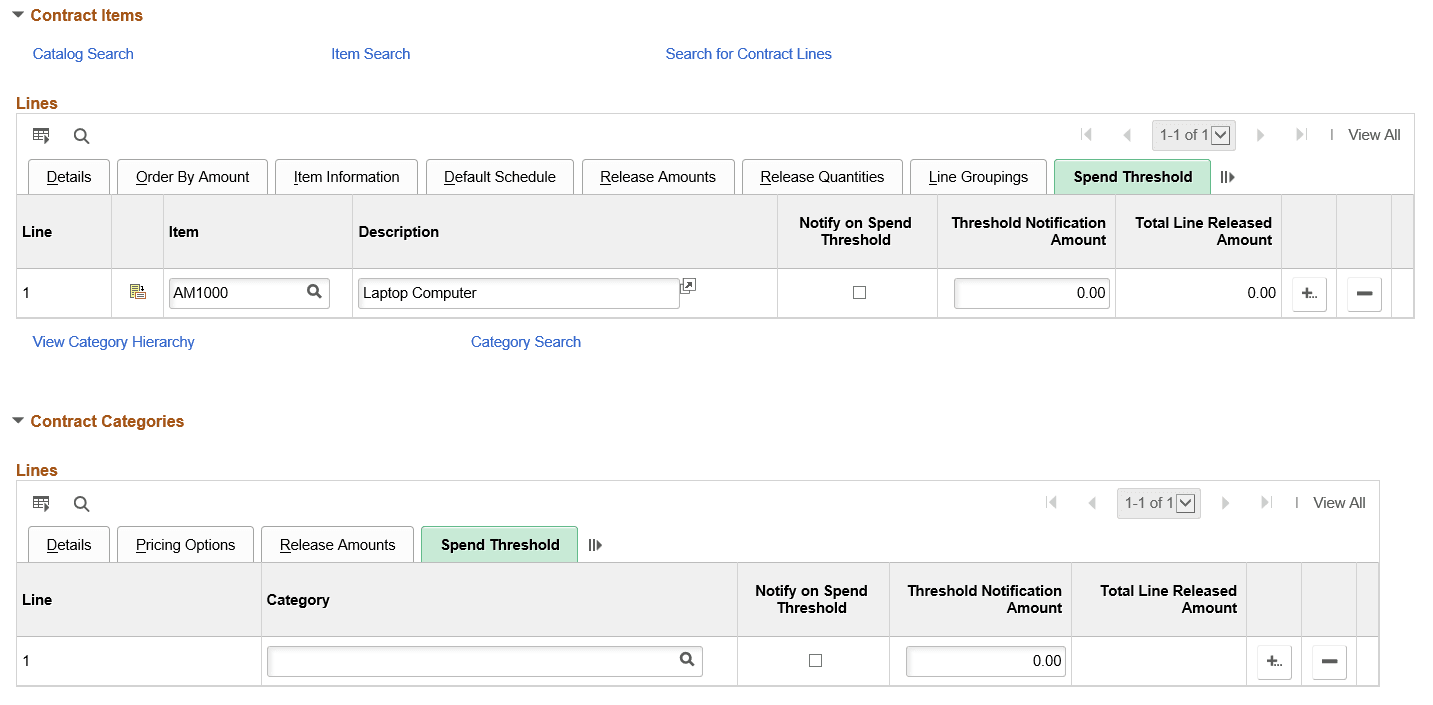This screenshot has width=1433, height=705.
Task: Click the Find icon in Contract Categories grid
Action: 80,503
